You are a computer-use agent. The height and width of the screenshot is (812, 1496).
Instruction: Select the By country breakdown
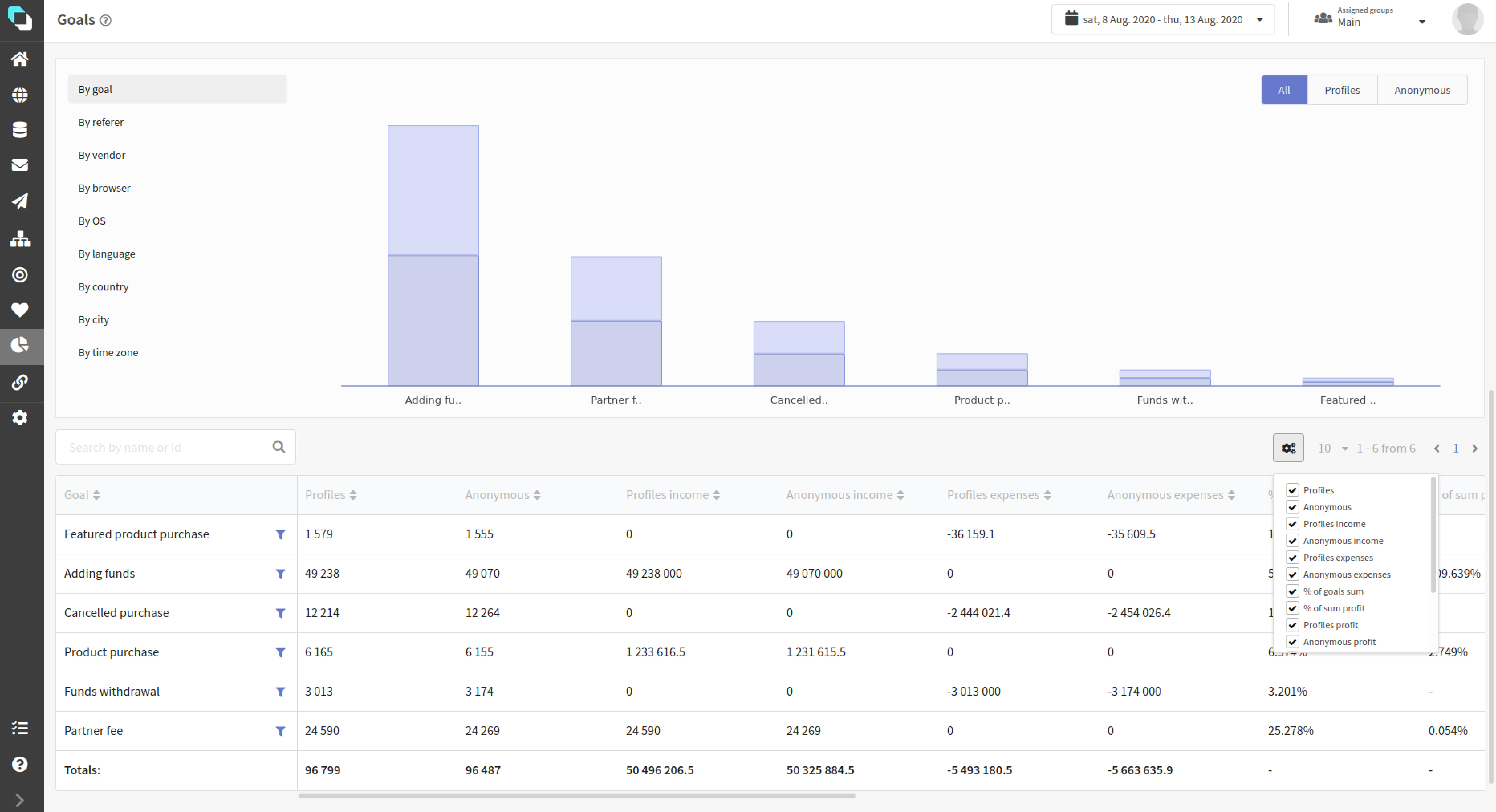click(x=177, y=287)
